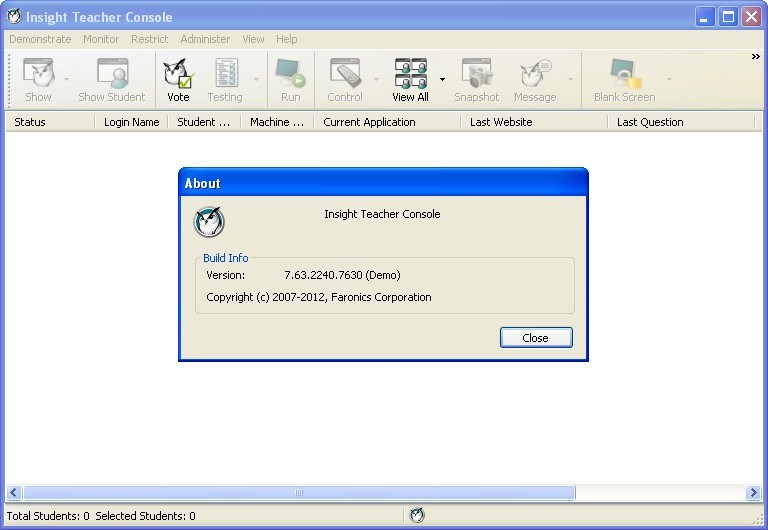Click the owl logo in About dialog
768x530 pixels.
click(x=209, y=222)
